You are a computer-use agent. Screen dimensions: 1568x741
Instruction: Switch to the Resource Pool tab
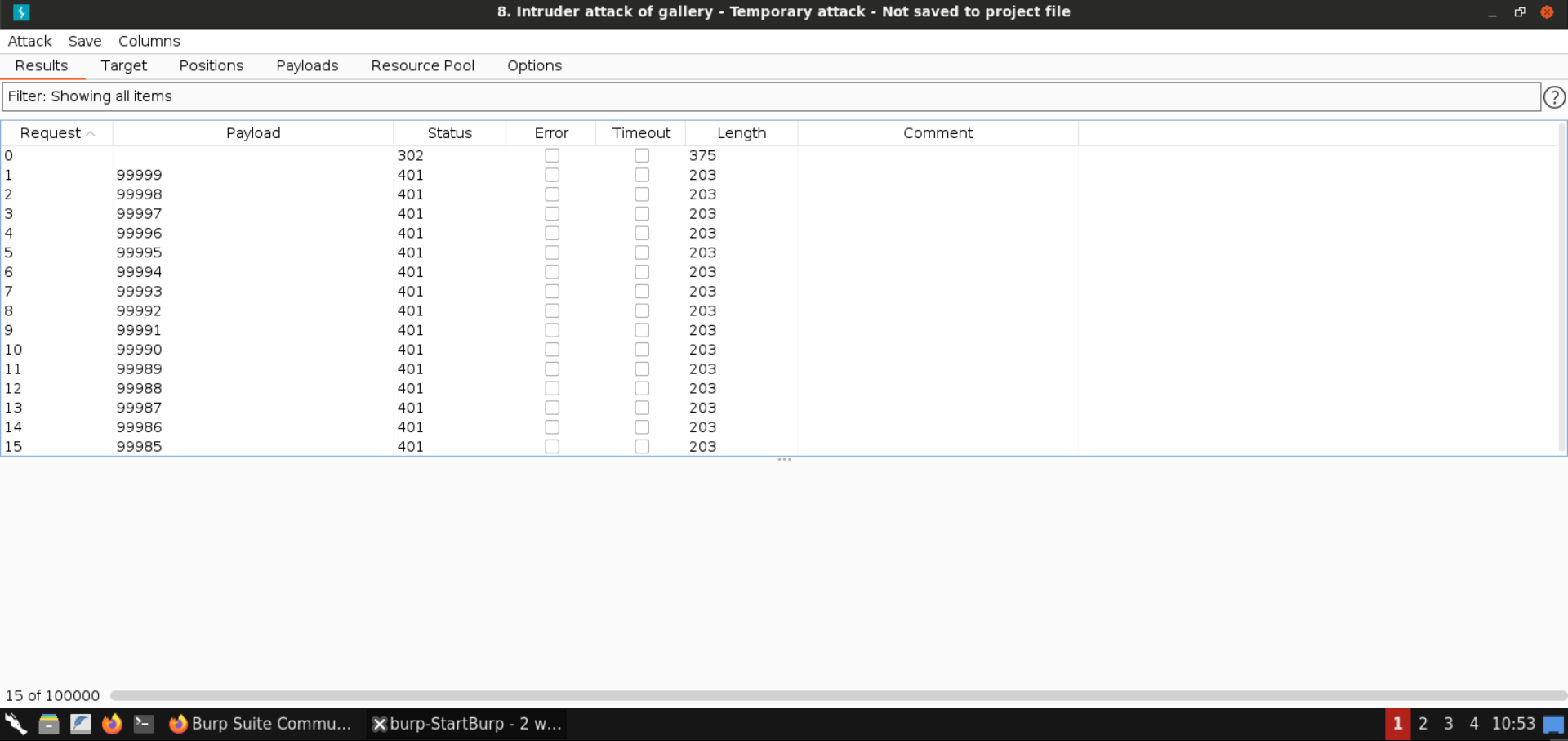point(422,65)
